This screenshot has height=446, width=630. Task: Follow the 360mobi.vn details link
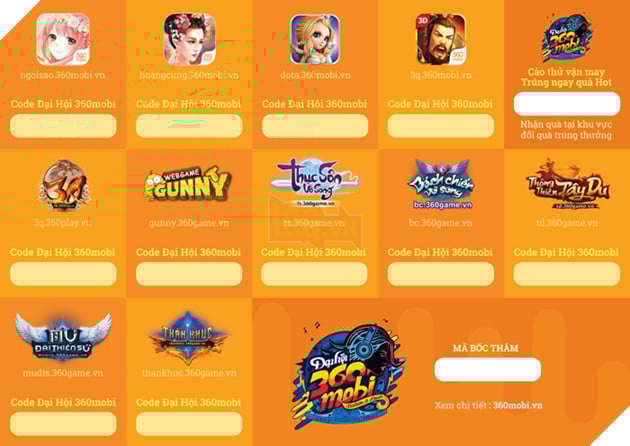[x=518, y=405]
